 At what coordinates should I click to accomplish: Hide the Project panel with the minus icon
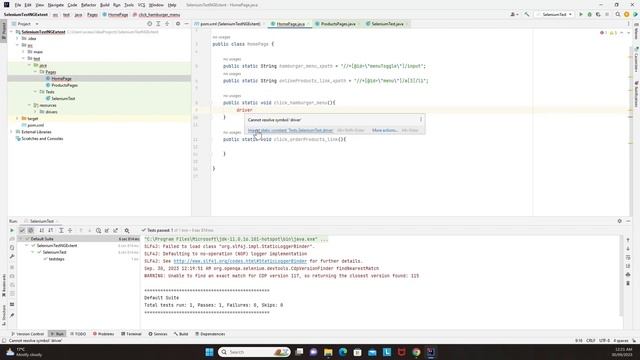point(186,24)
